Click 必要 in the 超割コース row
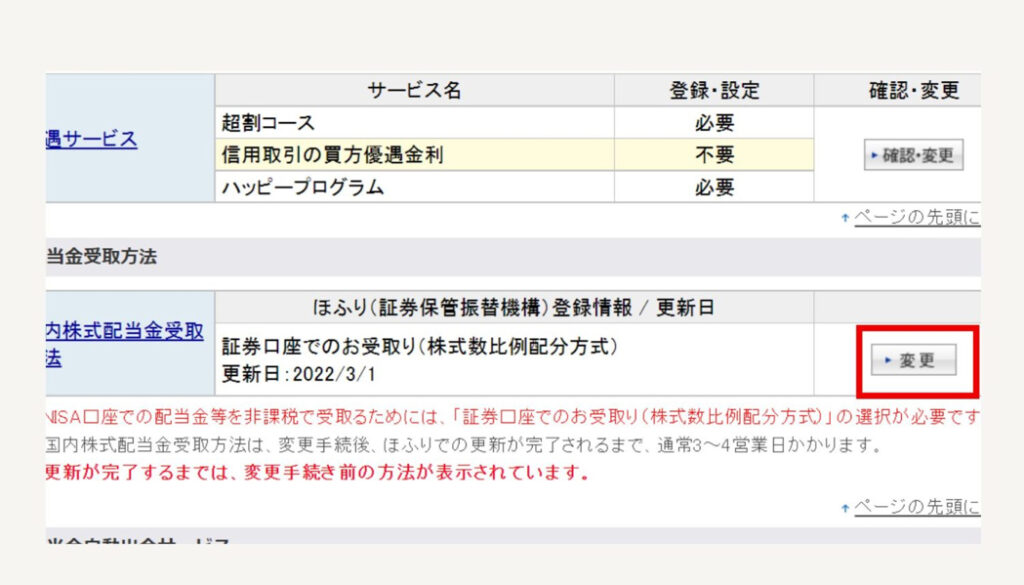1024x585 pixels. click(714, 123)
